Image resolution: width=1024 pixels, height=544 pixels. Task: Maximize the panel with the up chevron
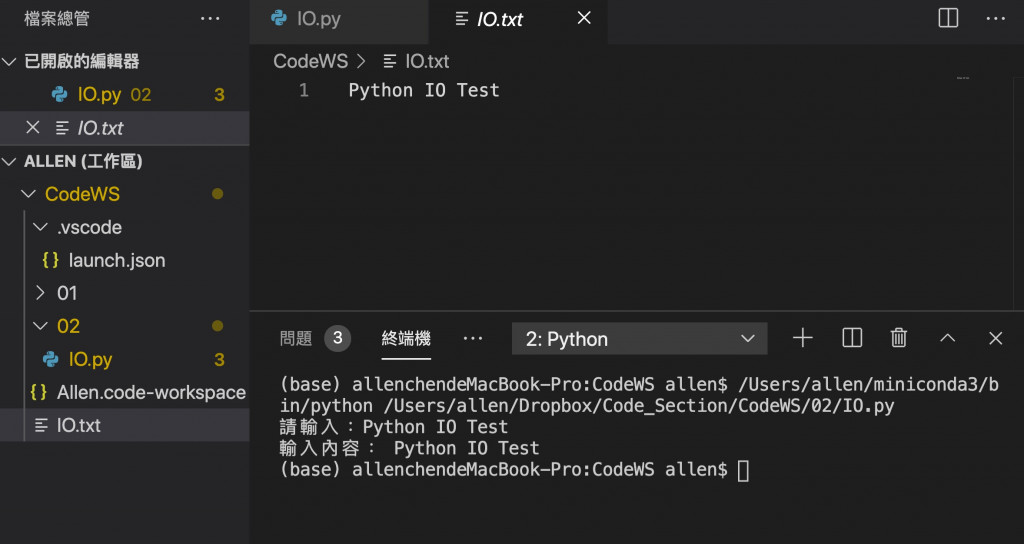tap(948, 338)
